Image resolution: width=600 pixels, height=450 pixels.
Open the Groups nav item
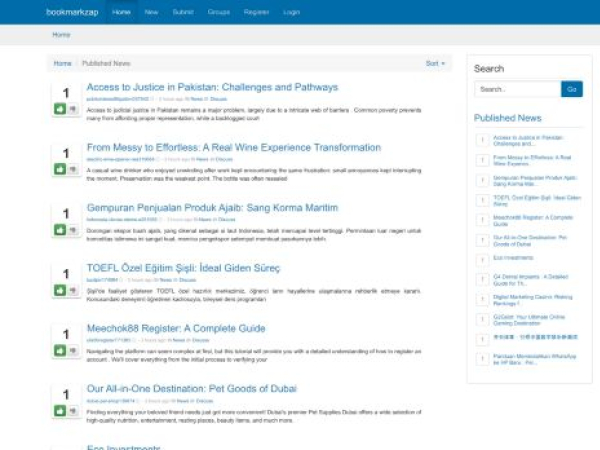pyautogui.click(x=218, y=12)
